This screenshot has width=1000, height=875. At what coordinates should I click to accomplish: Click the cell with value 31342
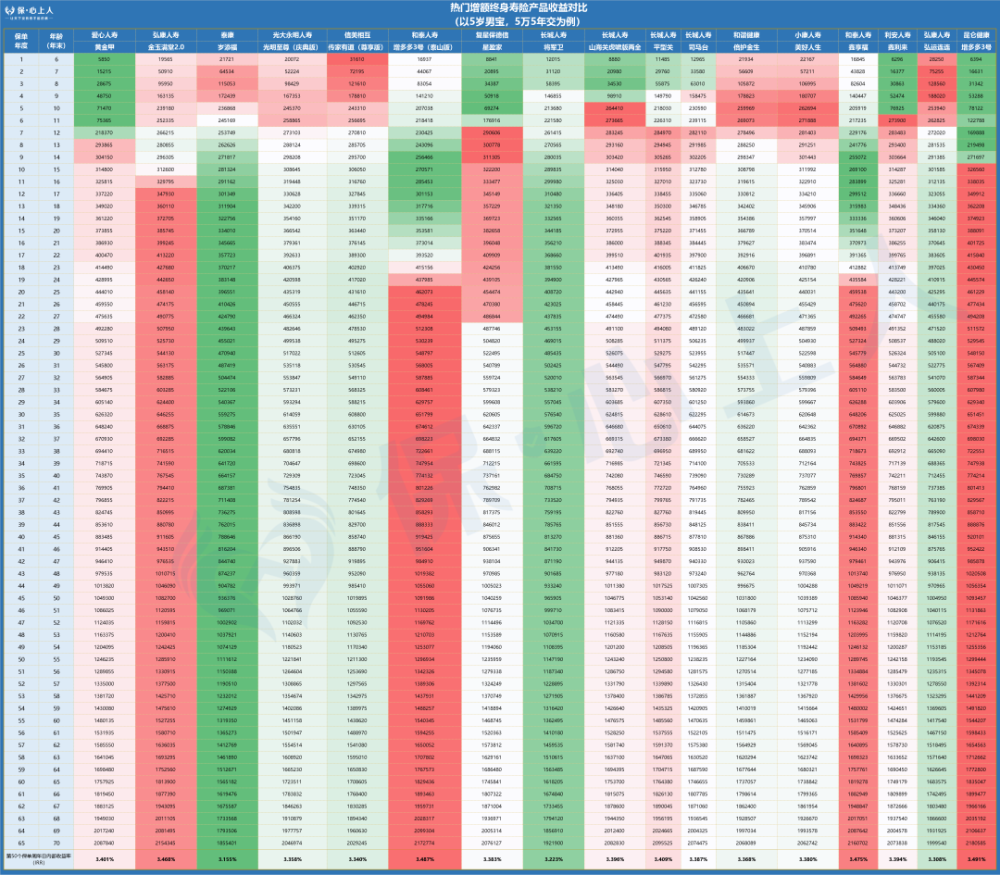976,84
